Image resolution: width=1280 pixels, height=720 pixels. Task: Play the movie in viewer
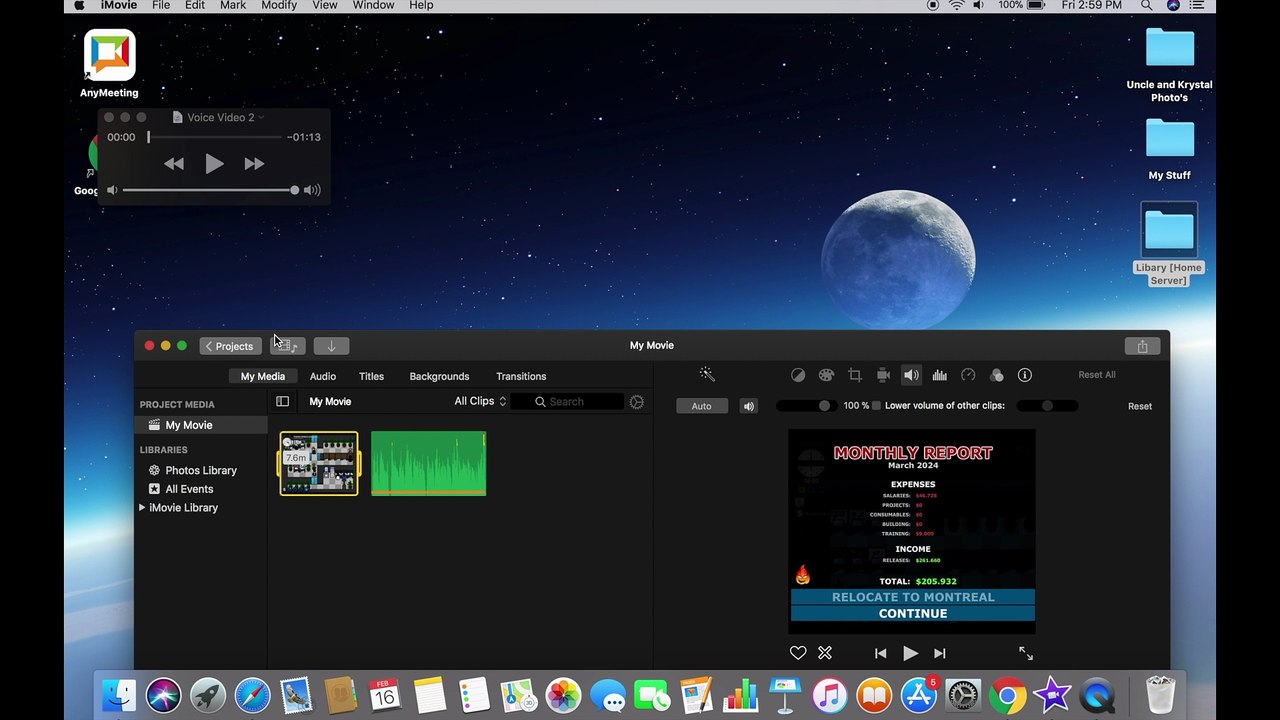910,653
